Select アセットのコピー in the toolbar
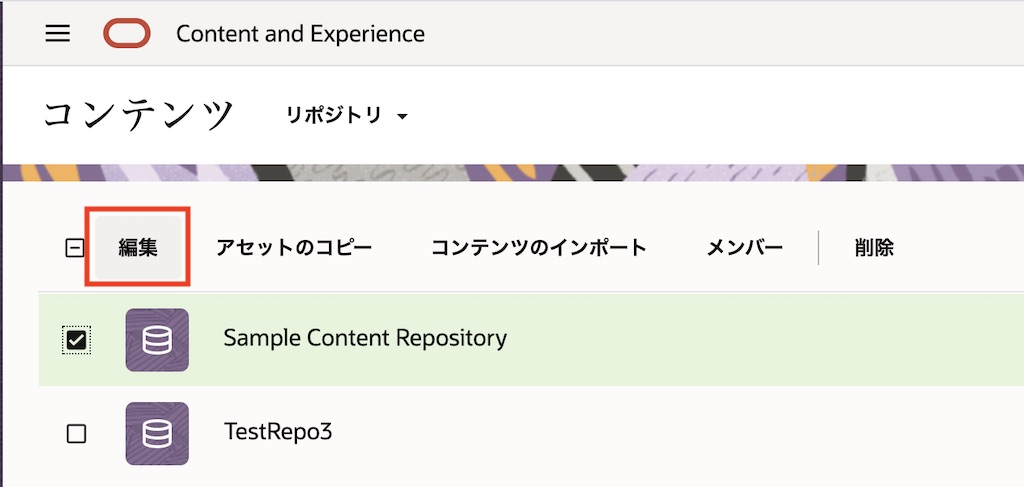This screenshot has width=1024, height=487. [x=294, y=248]
